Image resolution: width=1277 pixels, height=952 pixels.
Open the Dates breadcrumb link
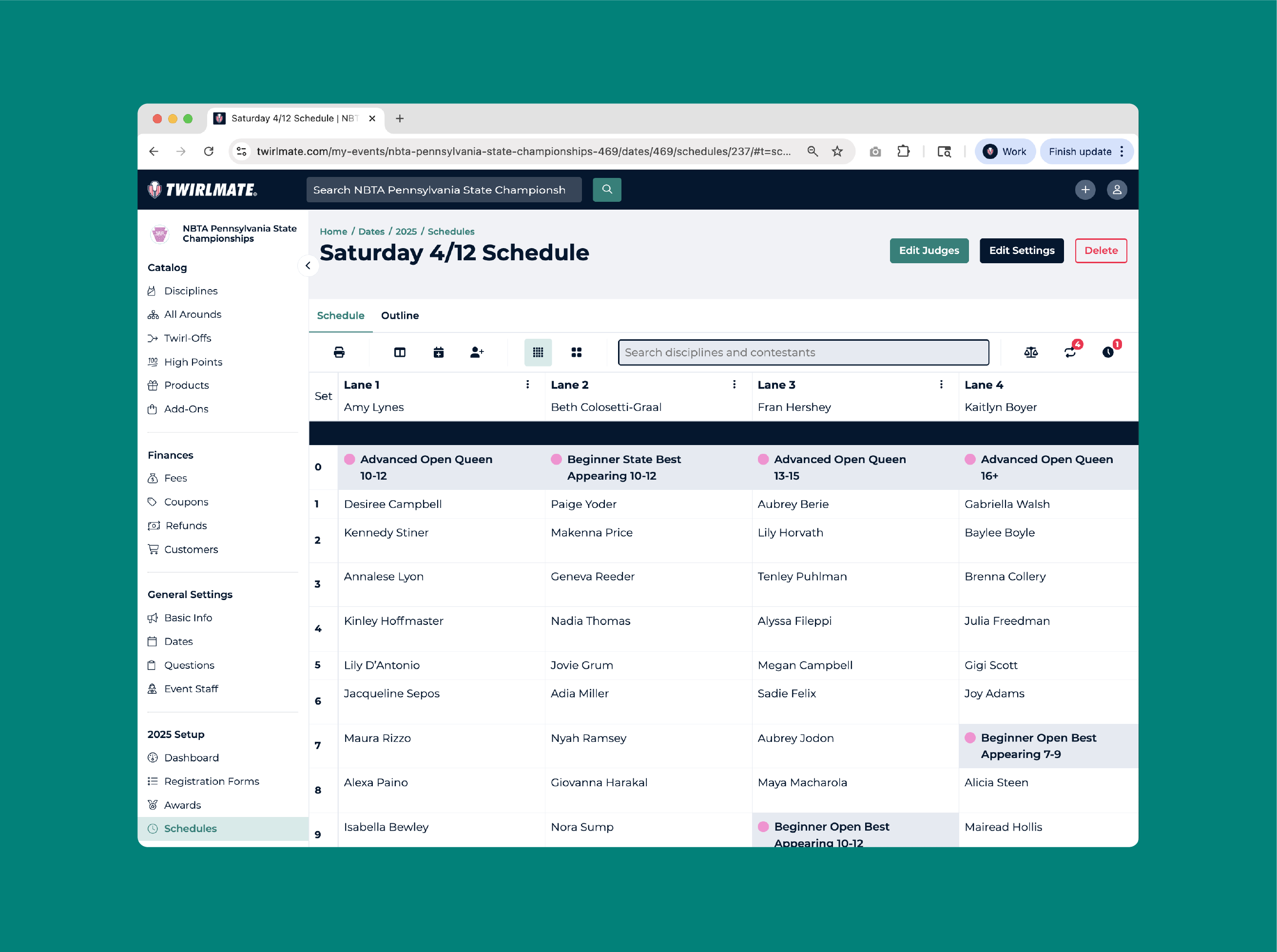tap(371, 231)
